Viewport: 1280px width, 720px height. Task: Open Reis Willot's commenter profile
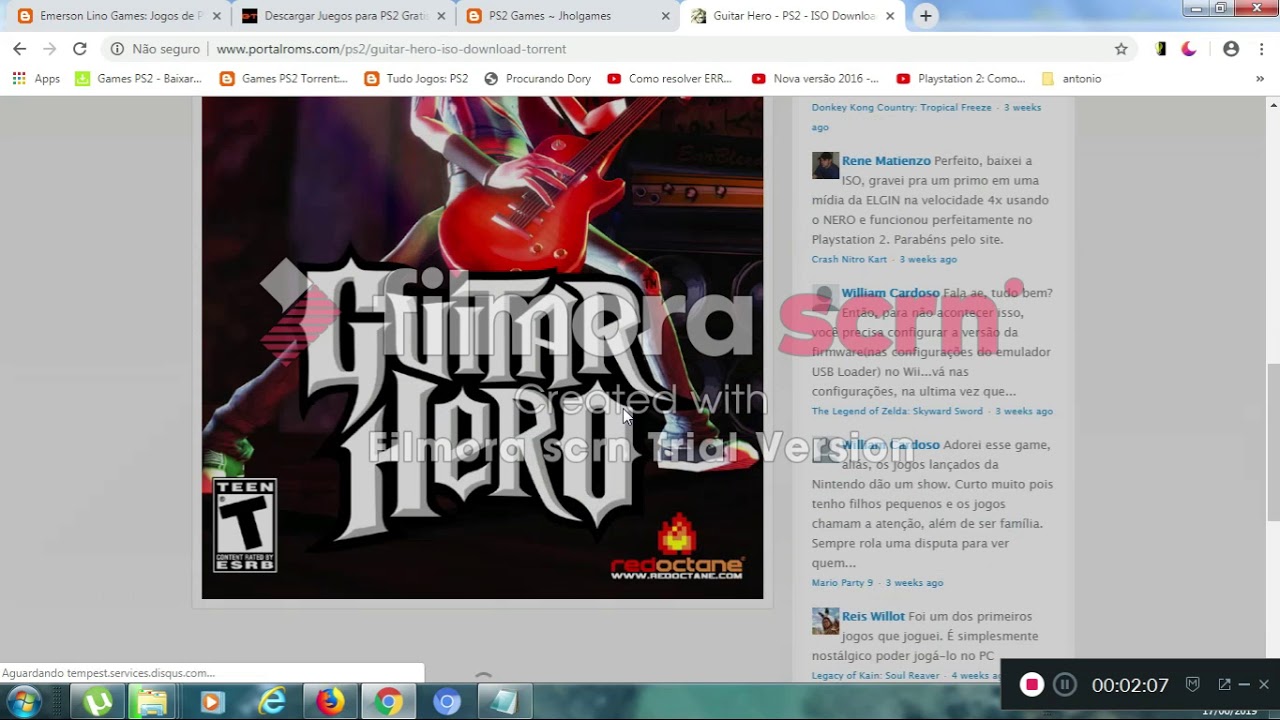point(873,617)
